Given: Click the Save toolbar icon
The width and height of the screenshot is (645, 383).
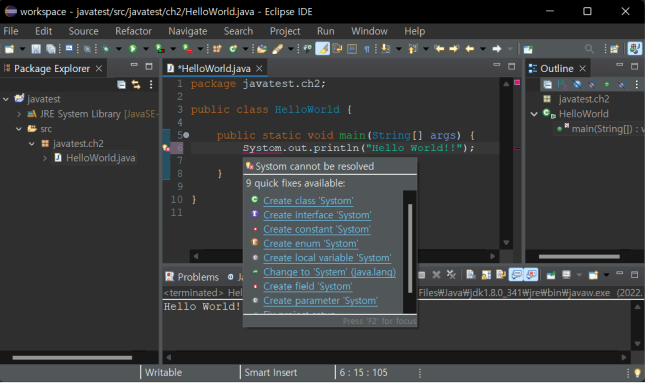Looking at the screenshot, I should (36, 49).
